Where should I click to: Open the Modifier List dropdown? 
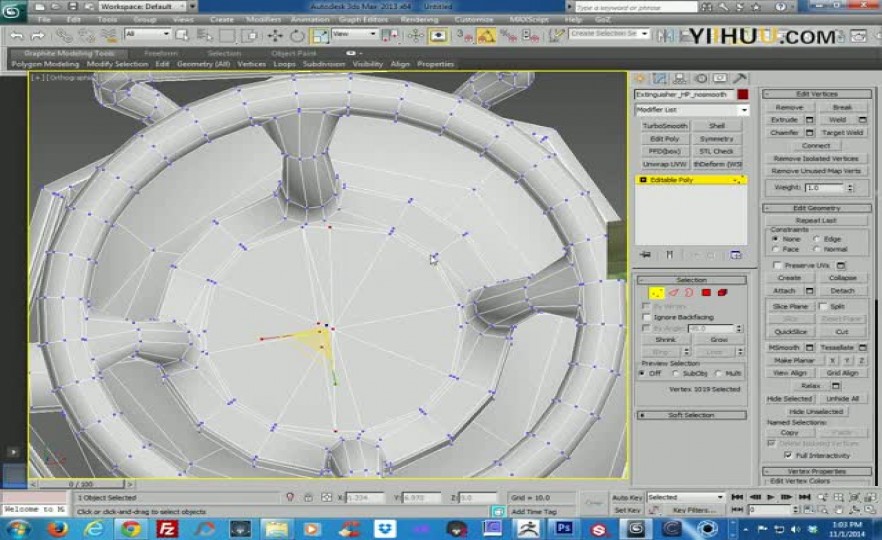(691, 110)
